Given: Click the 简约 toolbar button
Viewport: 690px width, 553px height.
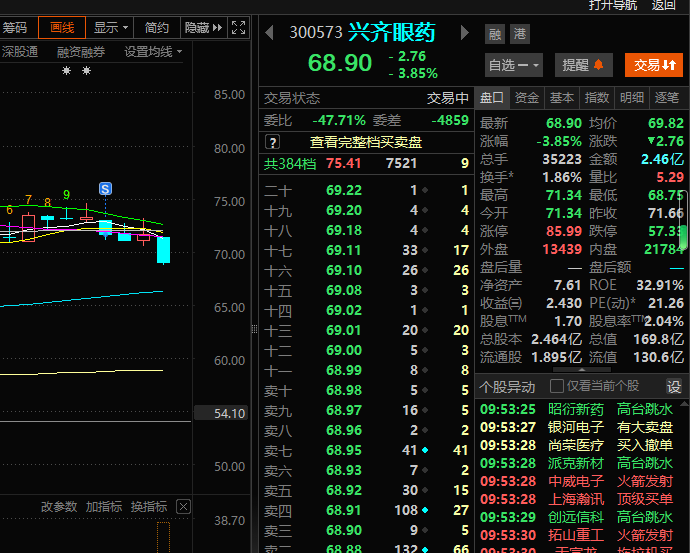Looking at the screenshot, I should point(157,28).
